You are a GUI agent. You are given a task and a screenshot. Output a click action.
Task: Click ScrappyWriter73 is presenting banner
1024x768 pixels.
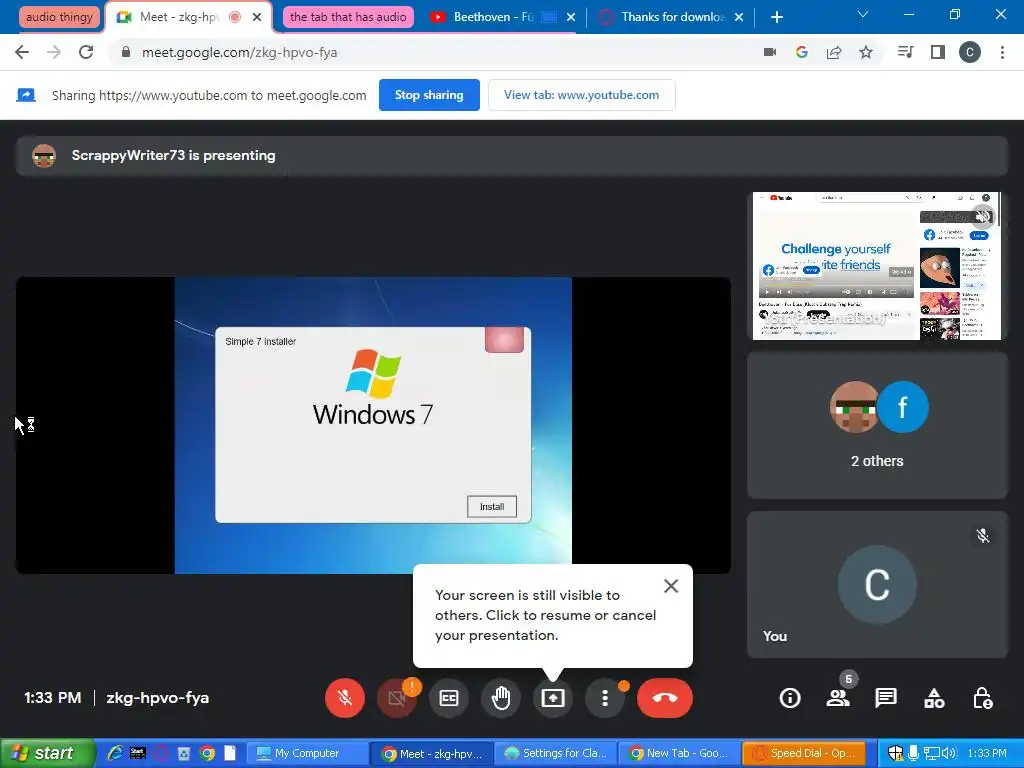pos(511,156)
